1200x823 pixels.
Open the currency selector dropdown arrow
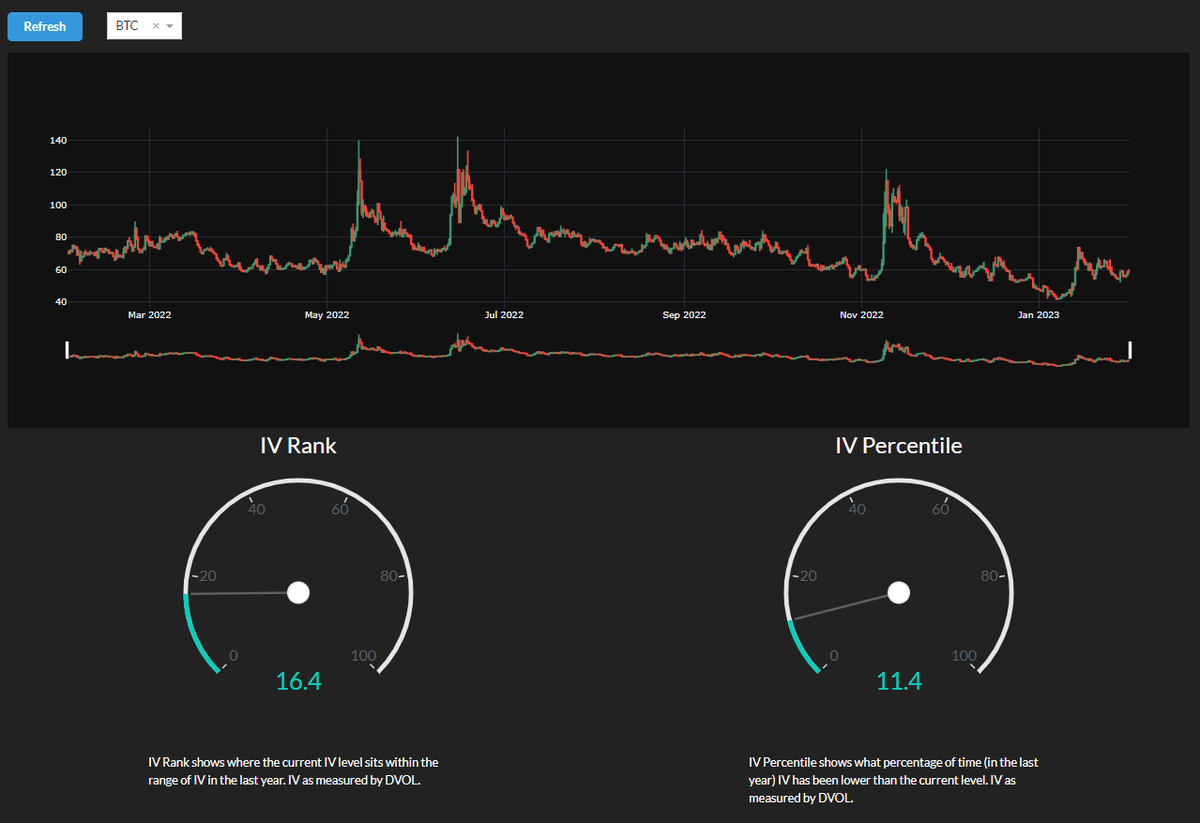168,26
